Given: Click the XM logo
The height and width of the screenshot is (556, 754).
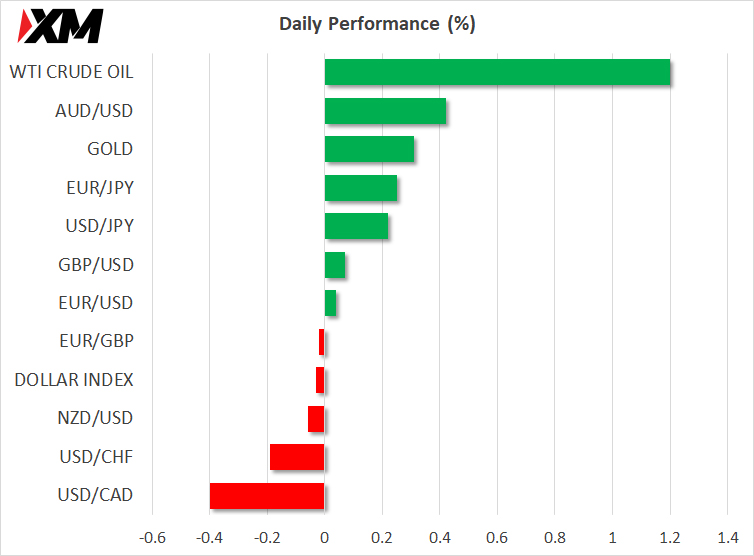Looking at the screenshot, I should [61, 26].
